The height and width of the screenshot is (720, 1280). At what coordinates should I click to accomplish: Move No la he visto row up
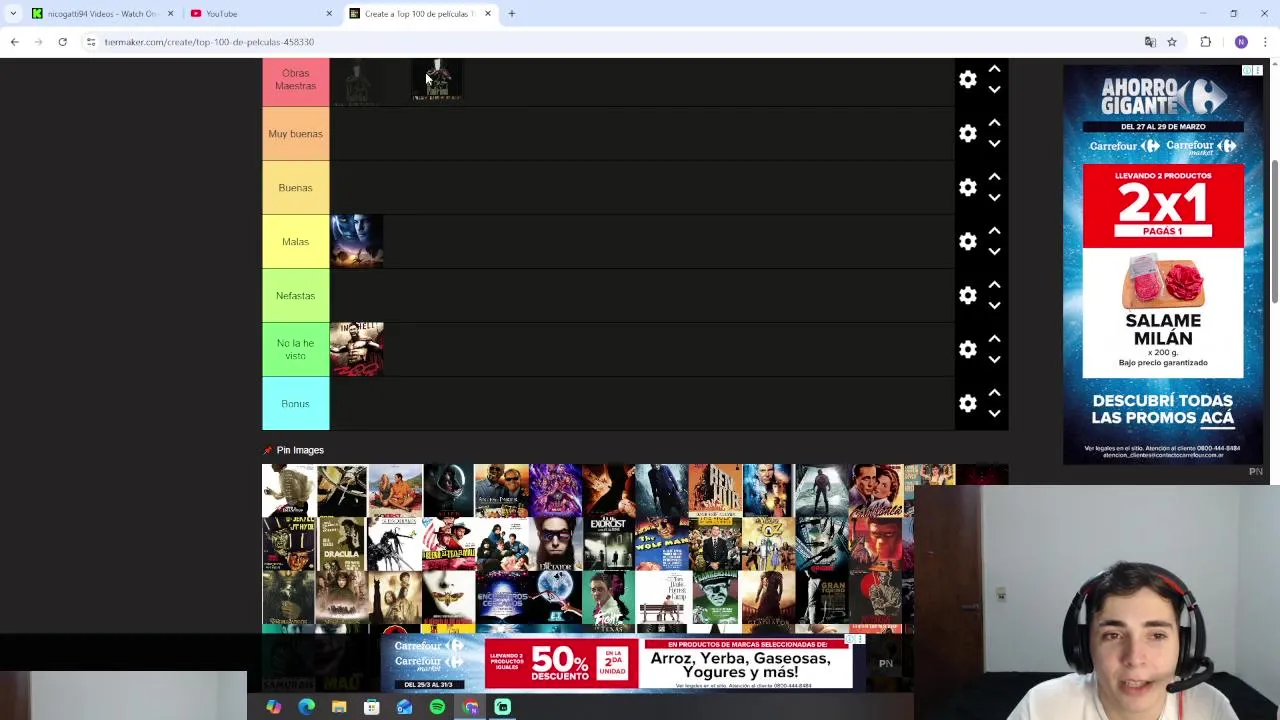click(x=994, y=339)
